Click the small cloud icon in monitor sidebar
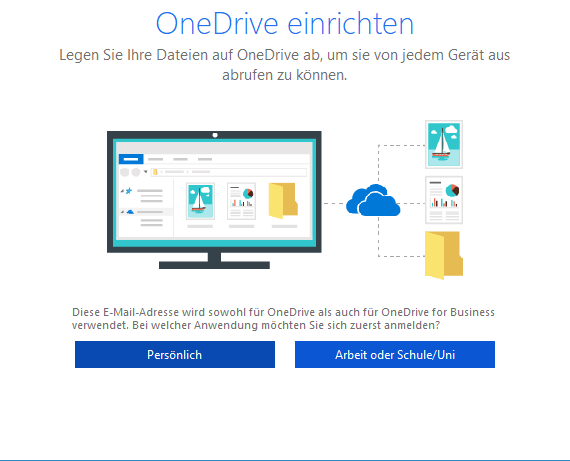 [130, 212]
